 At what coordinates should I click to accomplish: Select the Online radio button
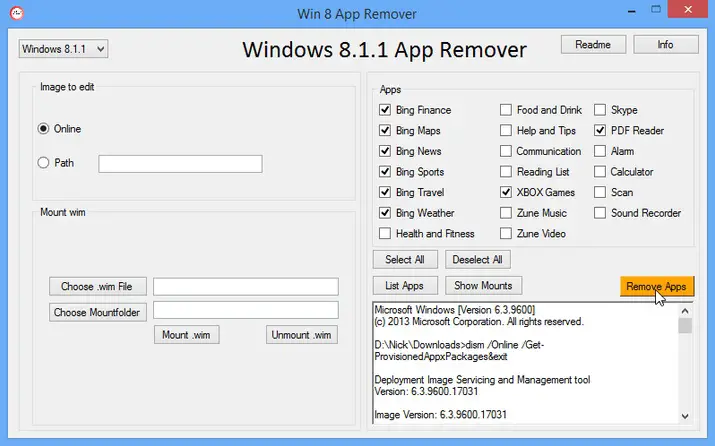43,129
